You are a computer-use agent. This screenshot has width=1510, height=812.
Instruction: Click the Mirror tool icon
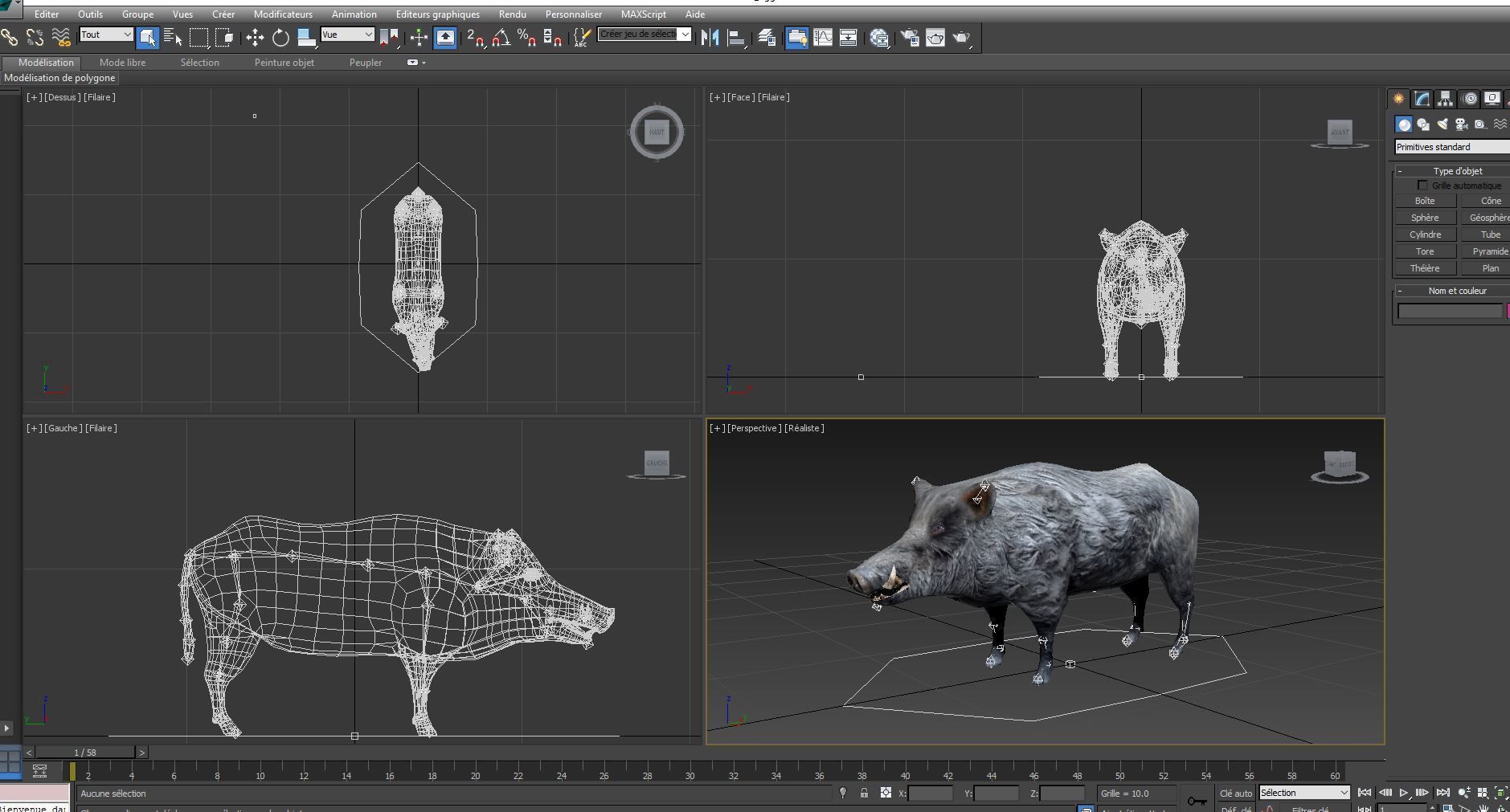[710, 37]
